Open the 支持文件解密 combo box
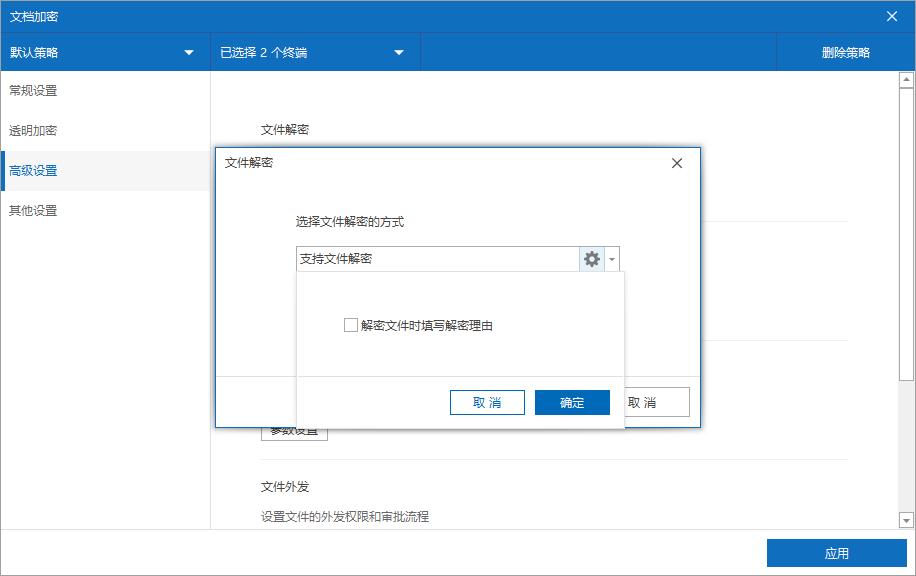This screenshot has width=916, height=576. pos(437,259)
